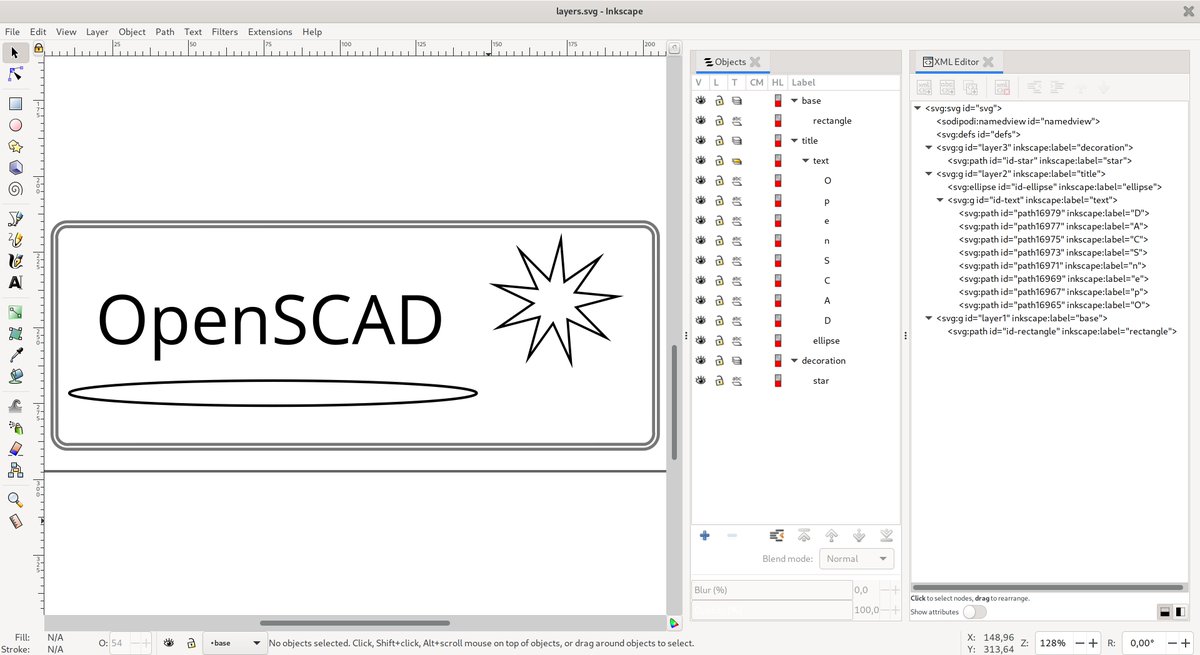Screen dimensions: 1200x655
Task: Click the raise selection up arrow icon
Action: point(830,536)
